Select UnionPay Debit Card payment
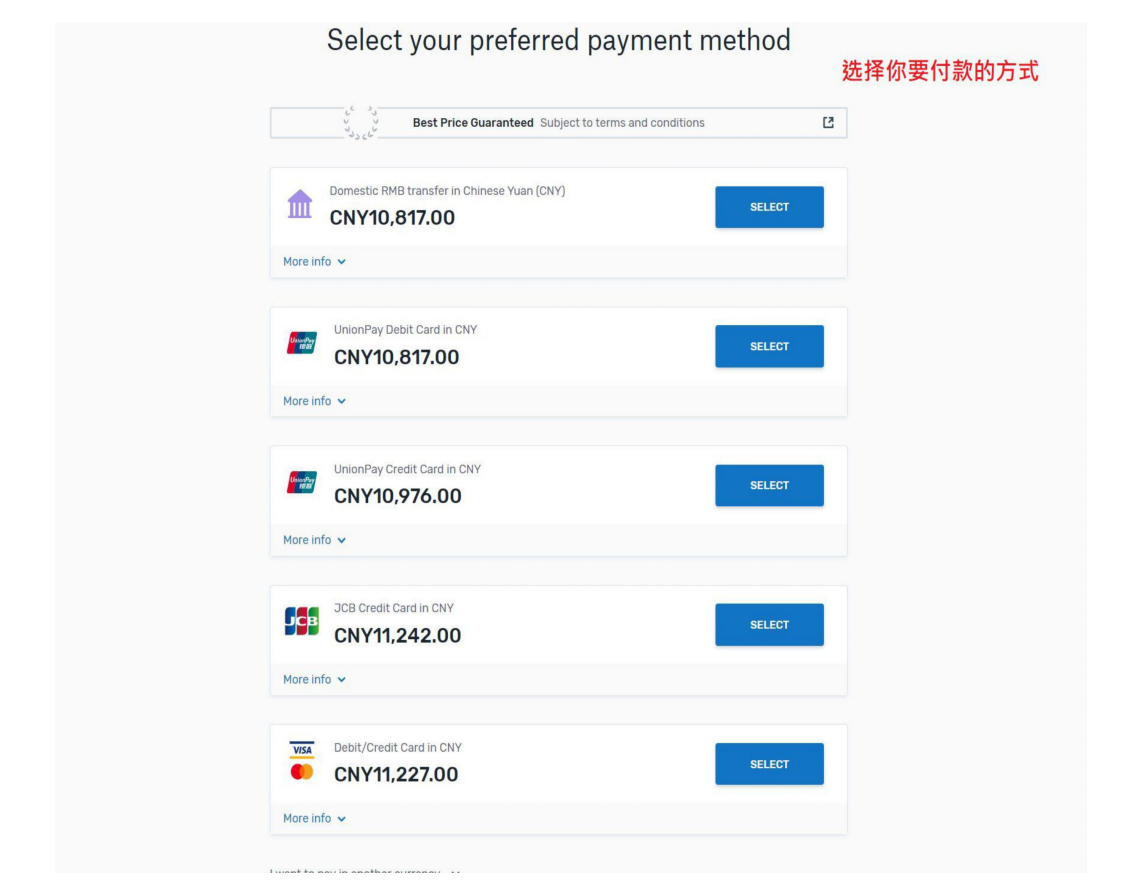 (x=769, y=346)
